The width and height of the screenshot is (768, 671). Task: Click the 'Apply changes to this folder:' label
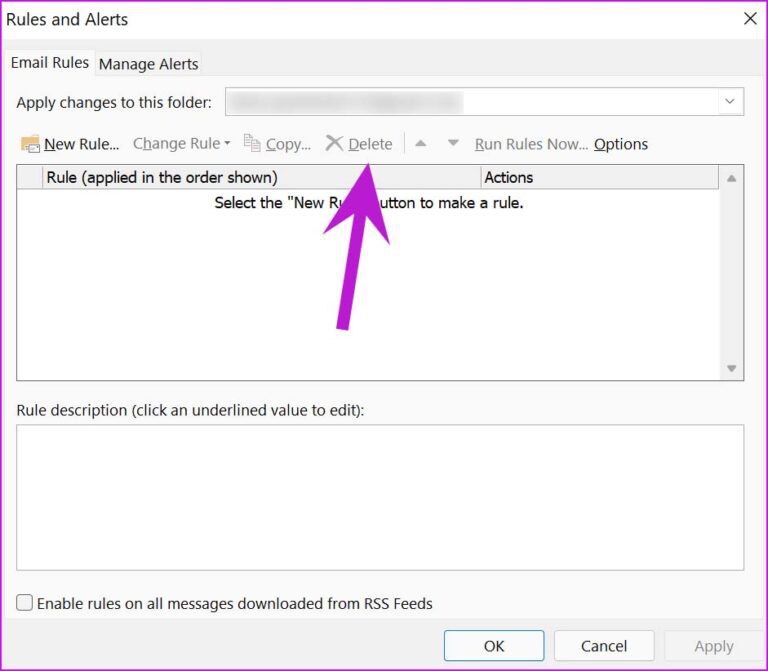114,102
